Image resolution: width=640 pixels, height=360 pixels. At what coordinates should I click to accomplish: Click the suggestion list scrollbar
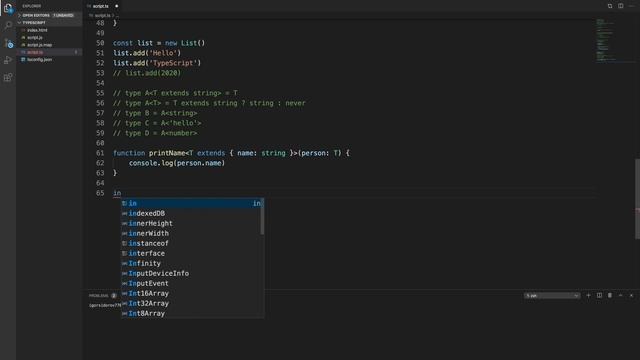click(262, 217)
